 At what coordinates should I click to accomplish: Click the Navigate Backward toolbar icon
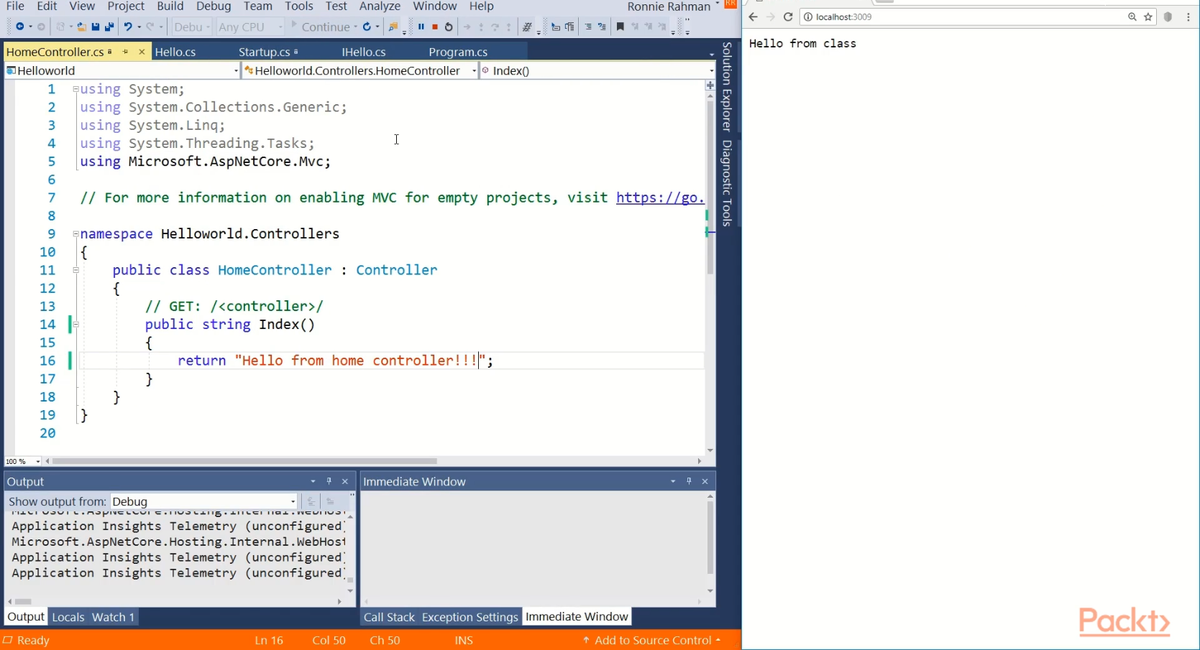point(20,27)
